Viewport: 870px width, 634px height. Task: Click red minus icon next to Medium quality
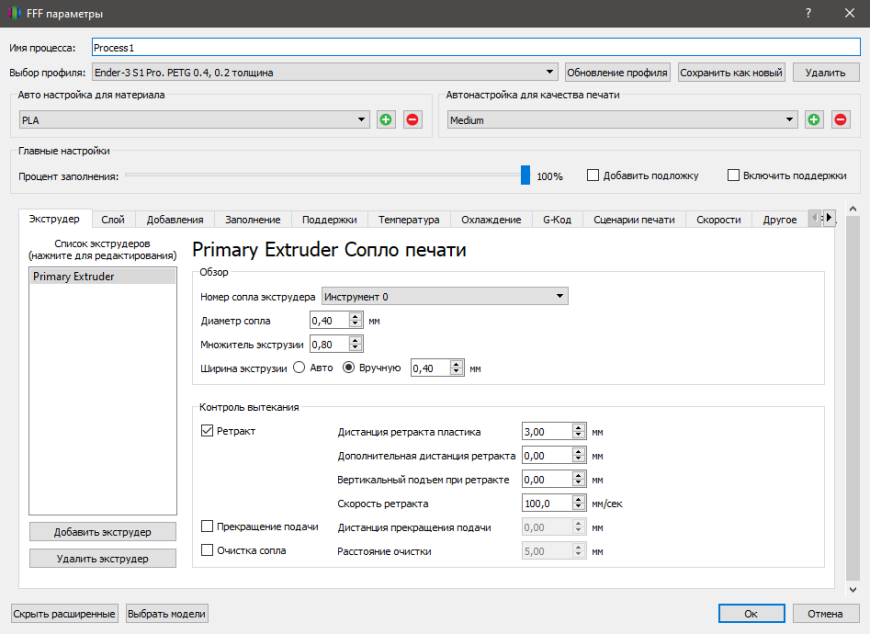click(x=840, y=120)
